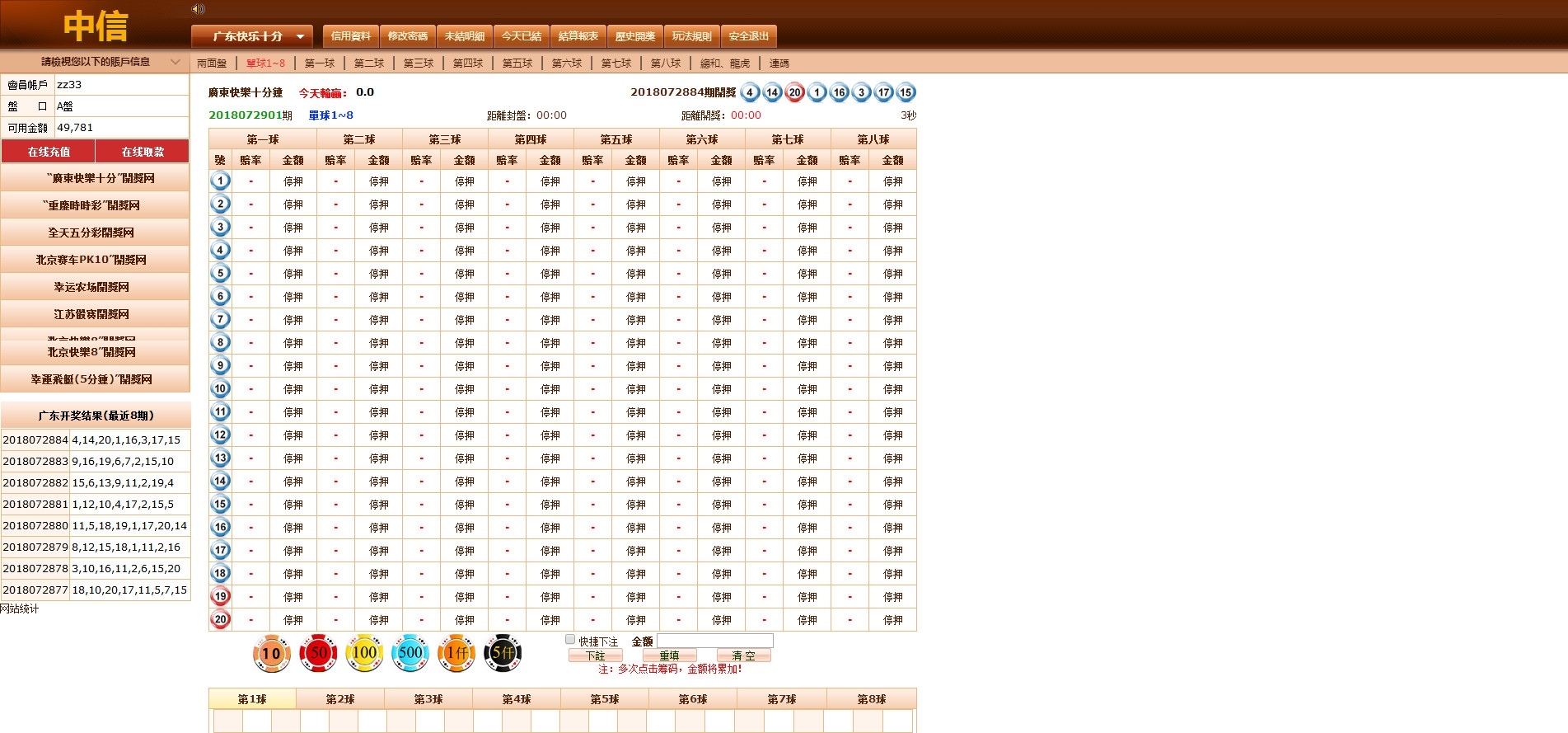
Task: Select the orange 1仟 chip
Action: [x=456, y=653]
